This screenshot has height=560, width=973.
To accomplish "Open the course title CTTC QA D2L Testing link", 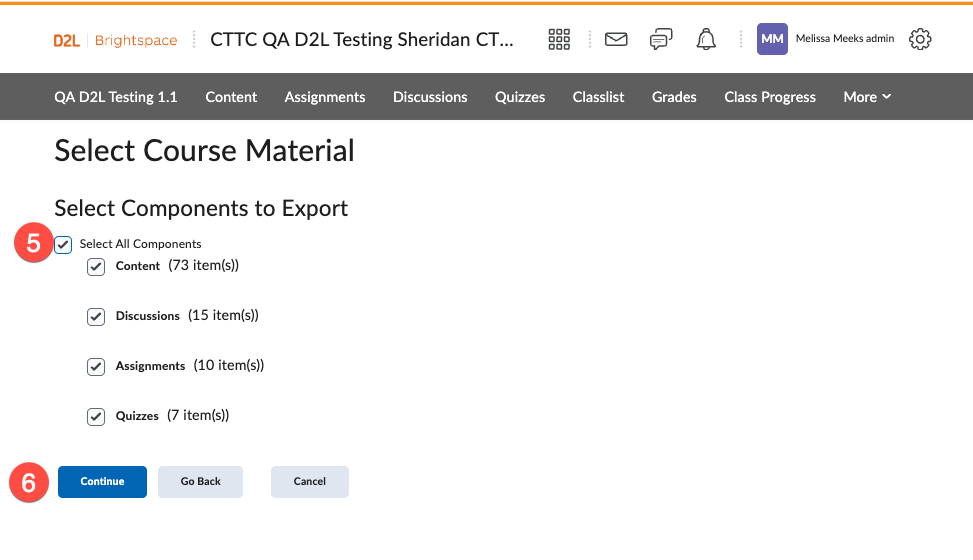I will [x=361, y=40].
